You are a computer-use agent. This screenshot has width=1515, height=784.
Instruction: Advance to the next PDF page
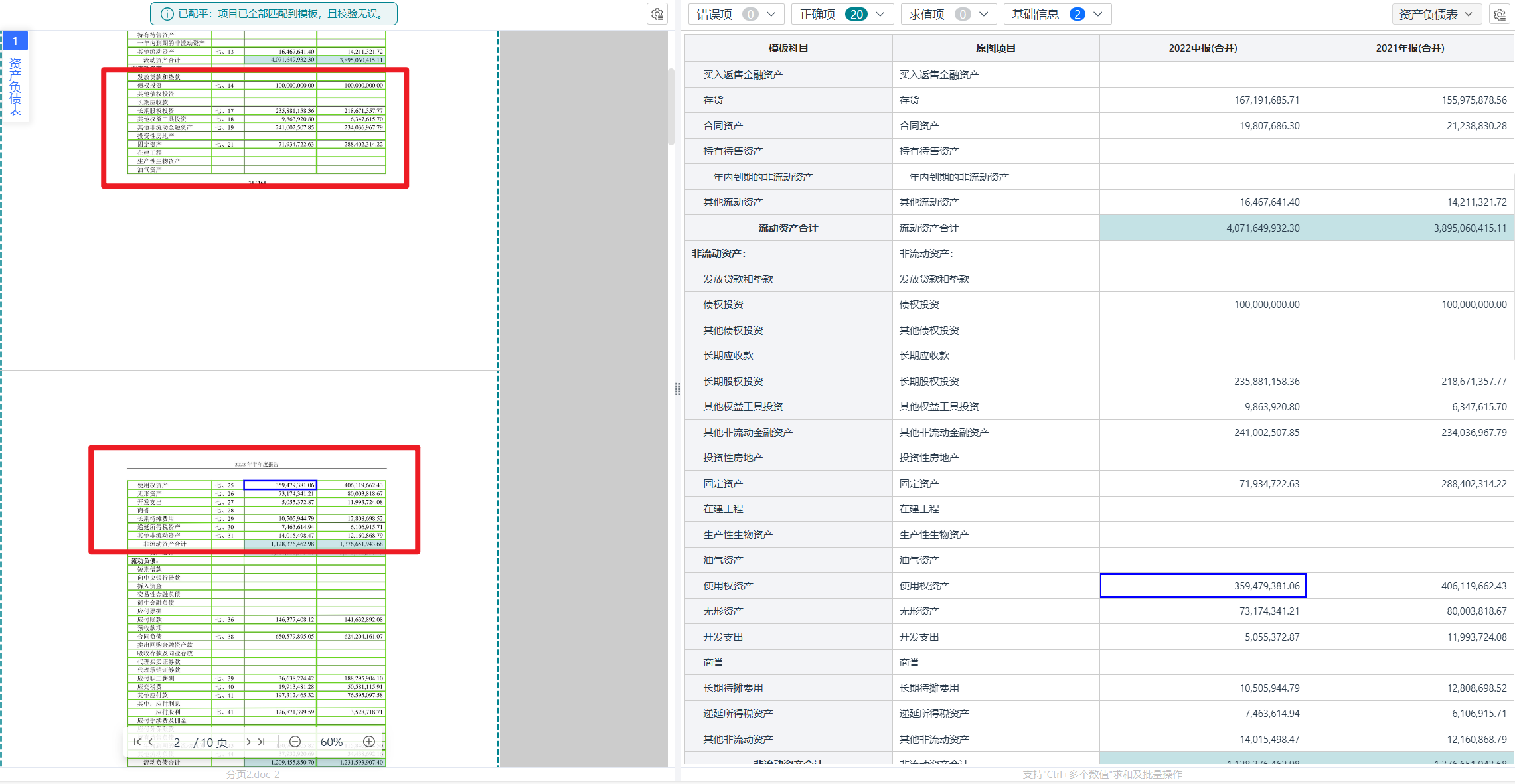coord(248,742)
